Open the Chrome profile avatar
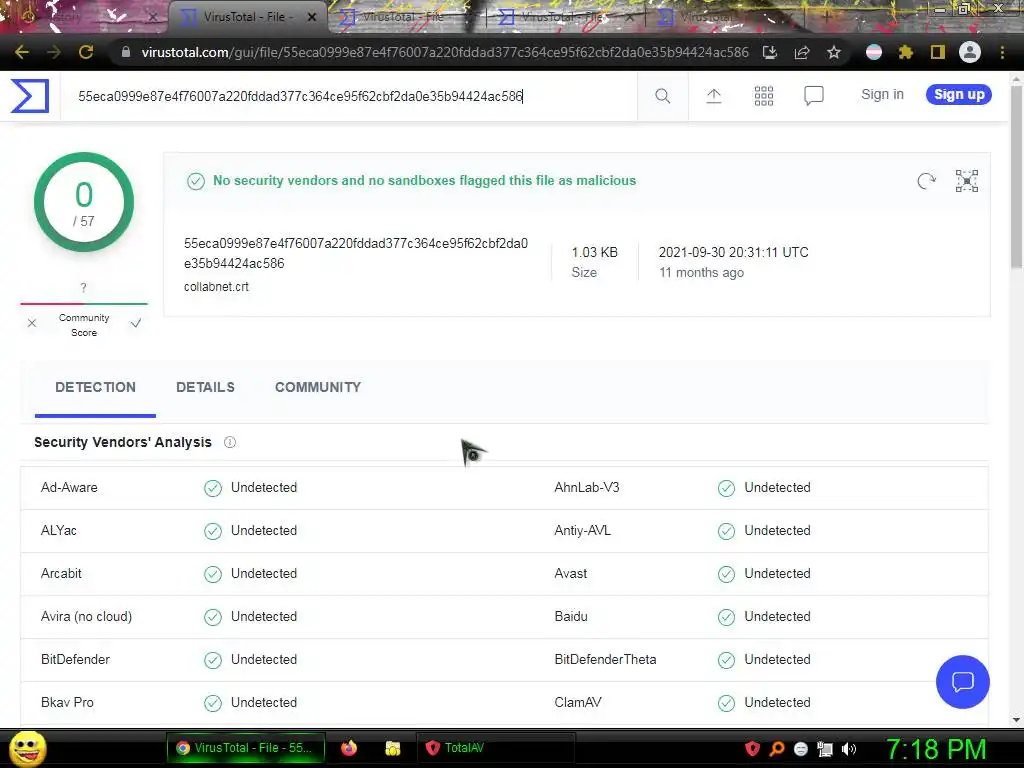 [970, 52]
